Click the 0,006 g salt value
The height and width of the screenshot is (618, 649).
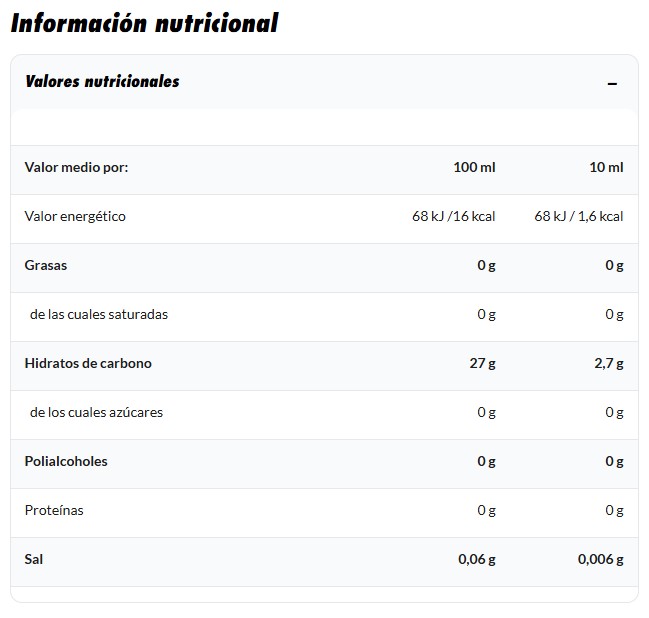pyautogui.click(x=600, y=559)
